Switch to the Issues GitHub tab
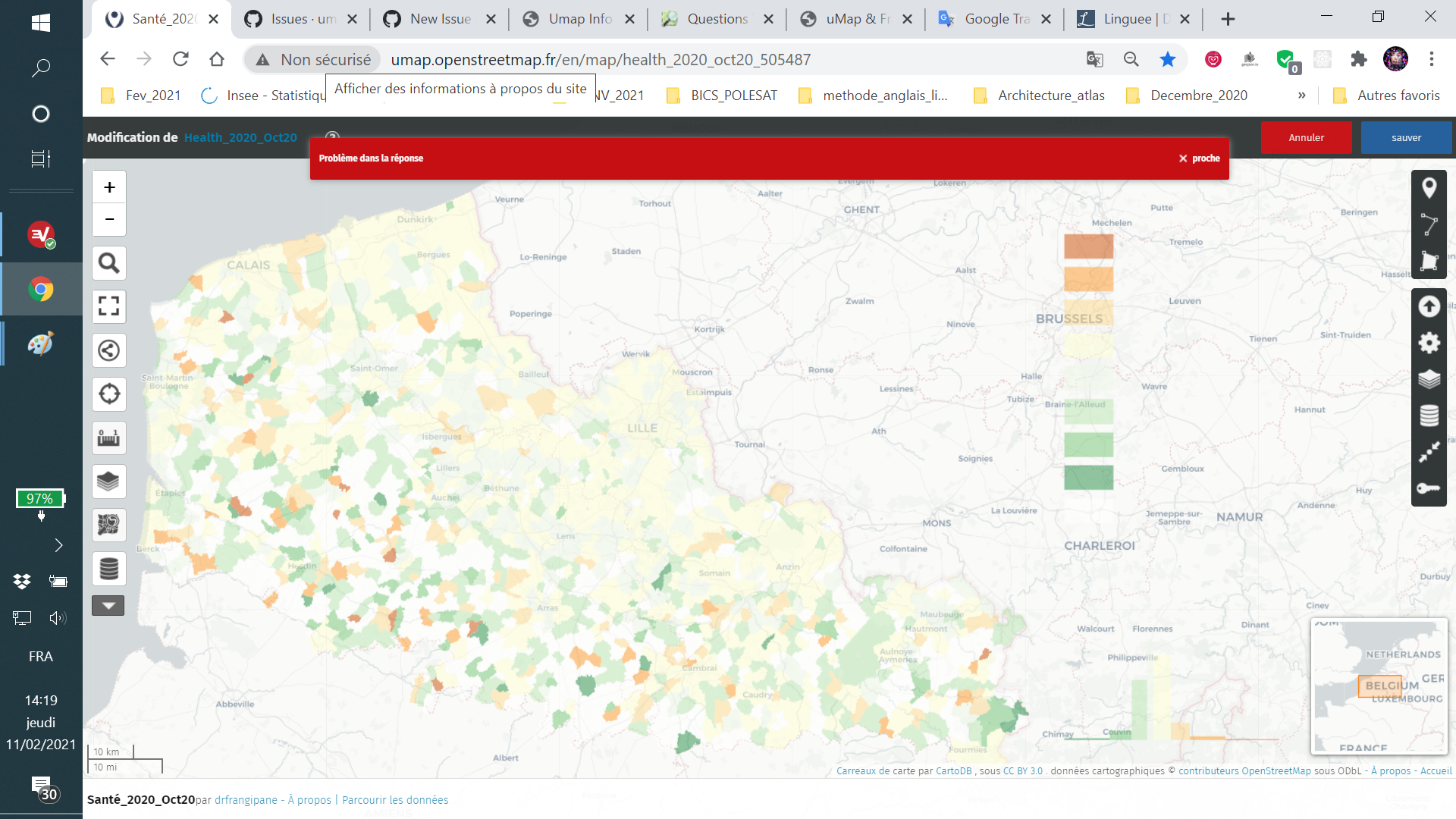The image size is (1456, 819). coord(303,19)
